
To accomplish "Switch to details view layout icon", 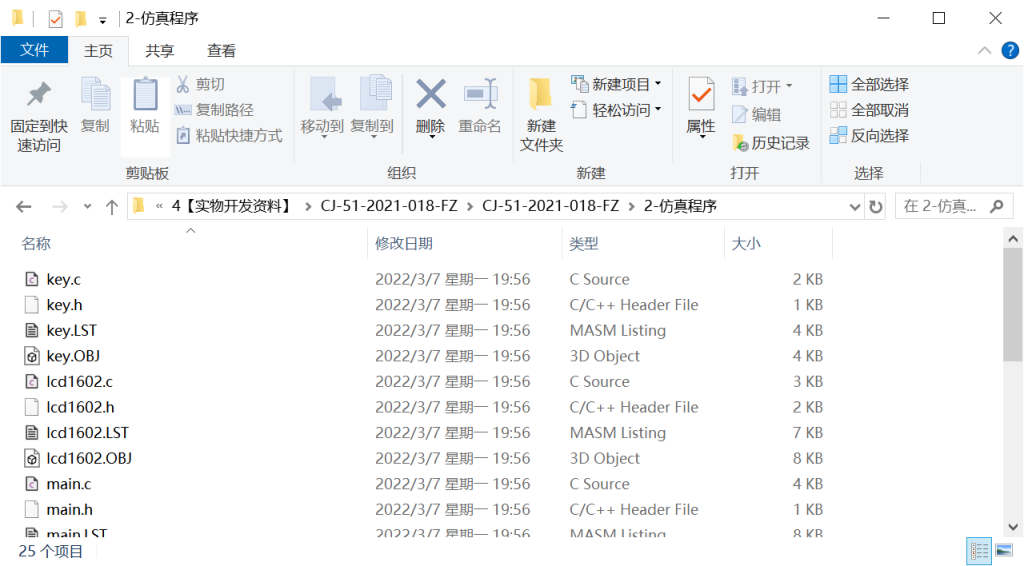I will pyautogui.click(x=979, y=551).
